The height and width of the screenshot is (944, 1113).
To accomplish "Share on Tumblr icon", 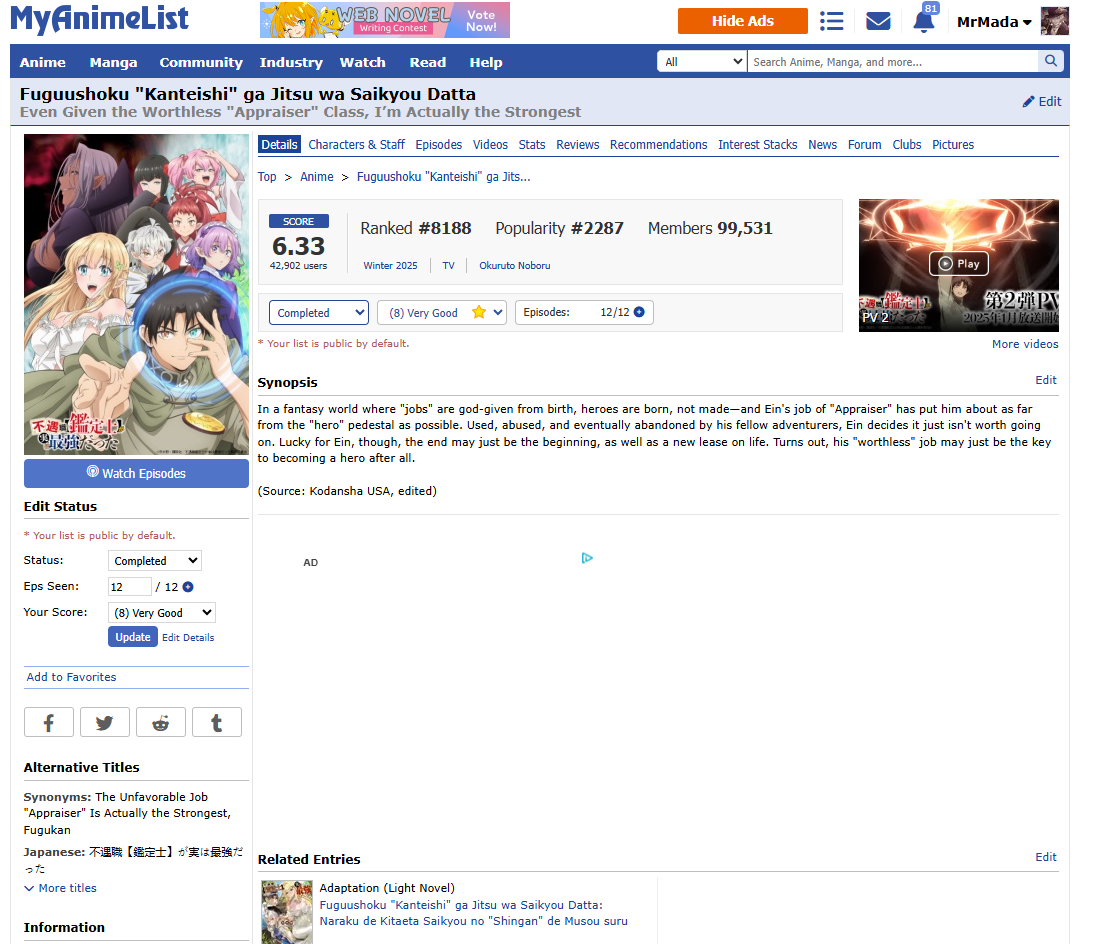I will [216, 723].
